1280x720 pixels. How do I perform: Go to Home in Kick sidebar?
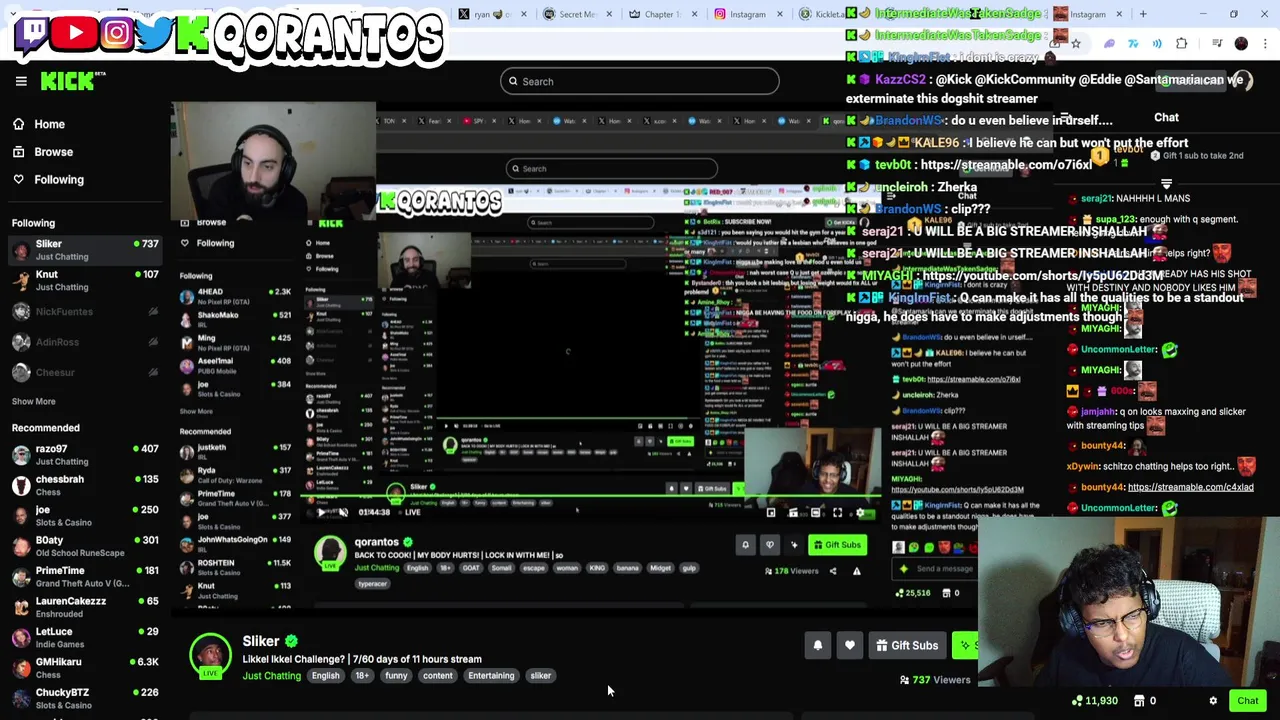point(39,124)
